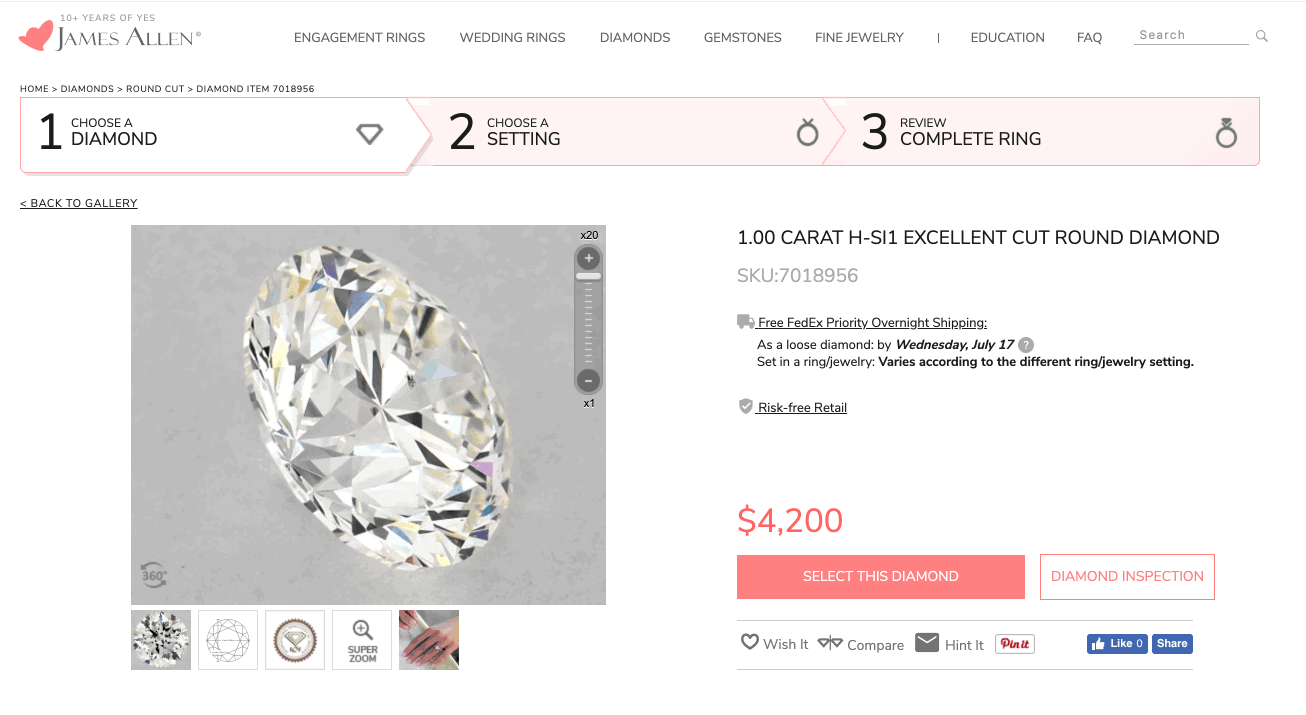Open Diamond Inspection
This screenshot has height=715, width=1306.
point(1127,577)
